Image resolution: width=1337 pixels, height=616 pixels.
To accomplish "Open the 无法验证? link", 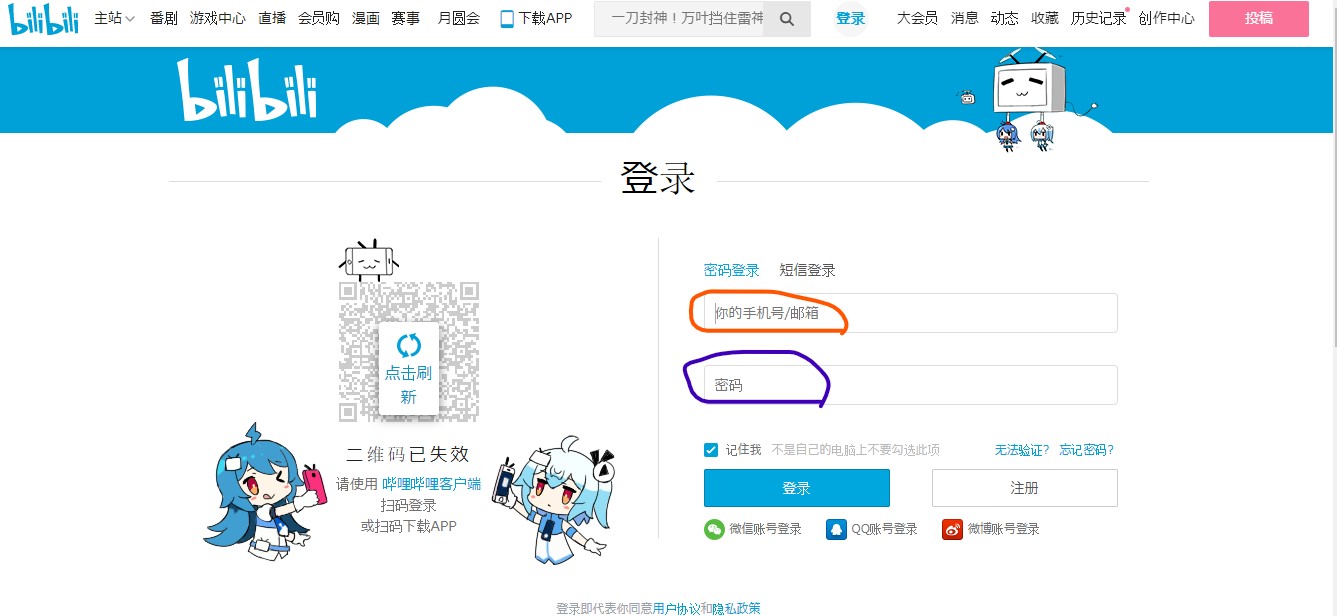I will 1022,450.
